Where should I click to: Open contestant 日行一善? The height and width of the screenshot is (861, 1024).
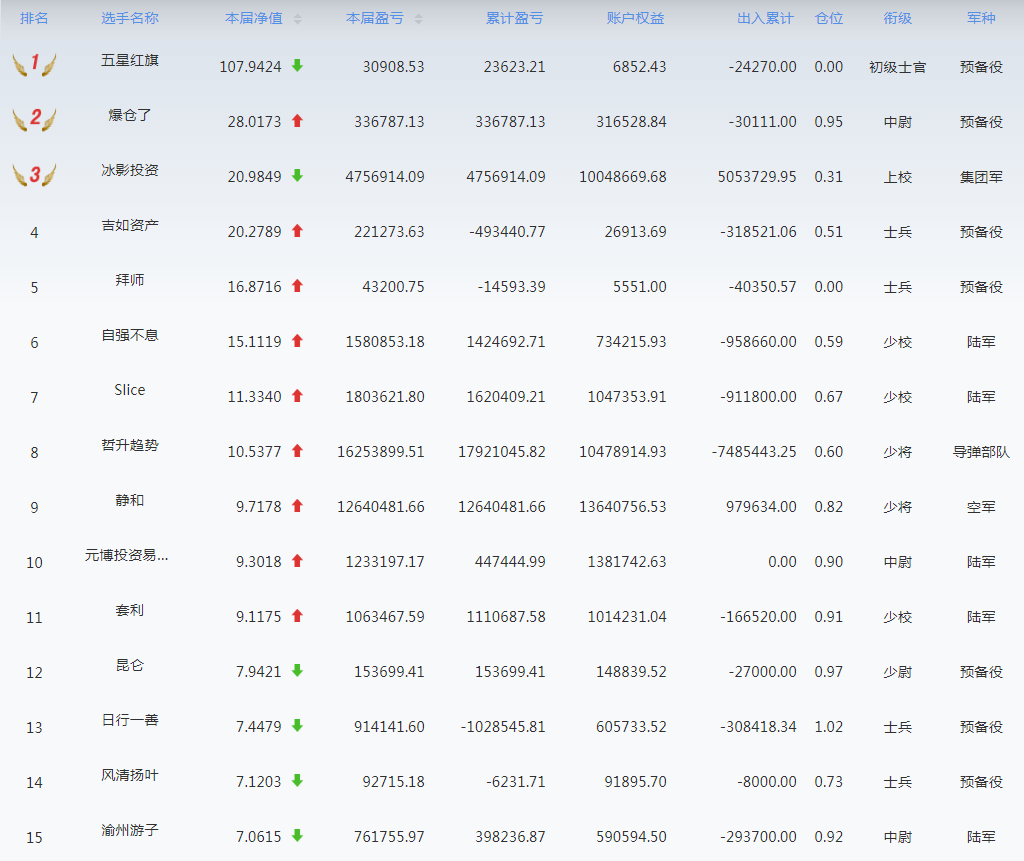(130, 720)
